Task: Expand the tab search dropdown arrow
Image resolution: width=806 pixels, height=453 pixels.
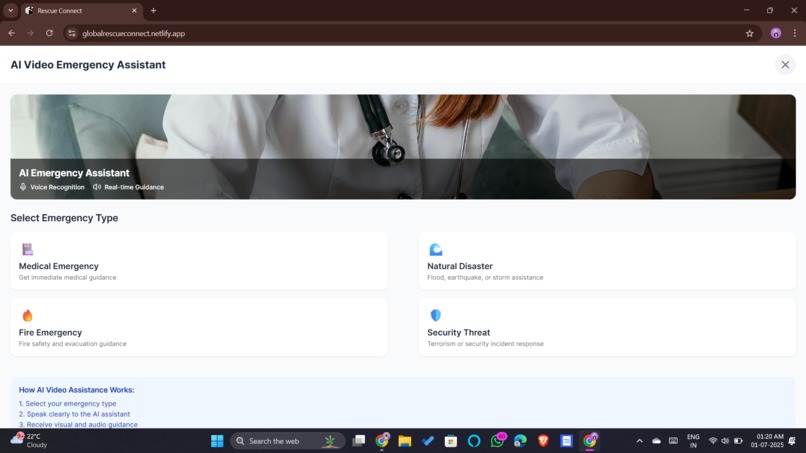Action: (10, 10)
